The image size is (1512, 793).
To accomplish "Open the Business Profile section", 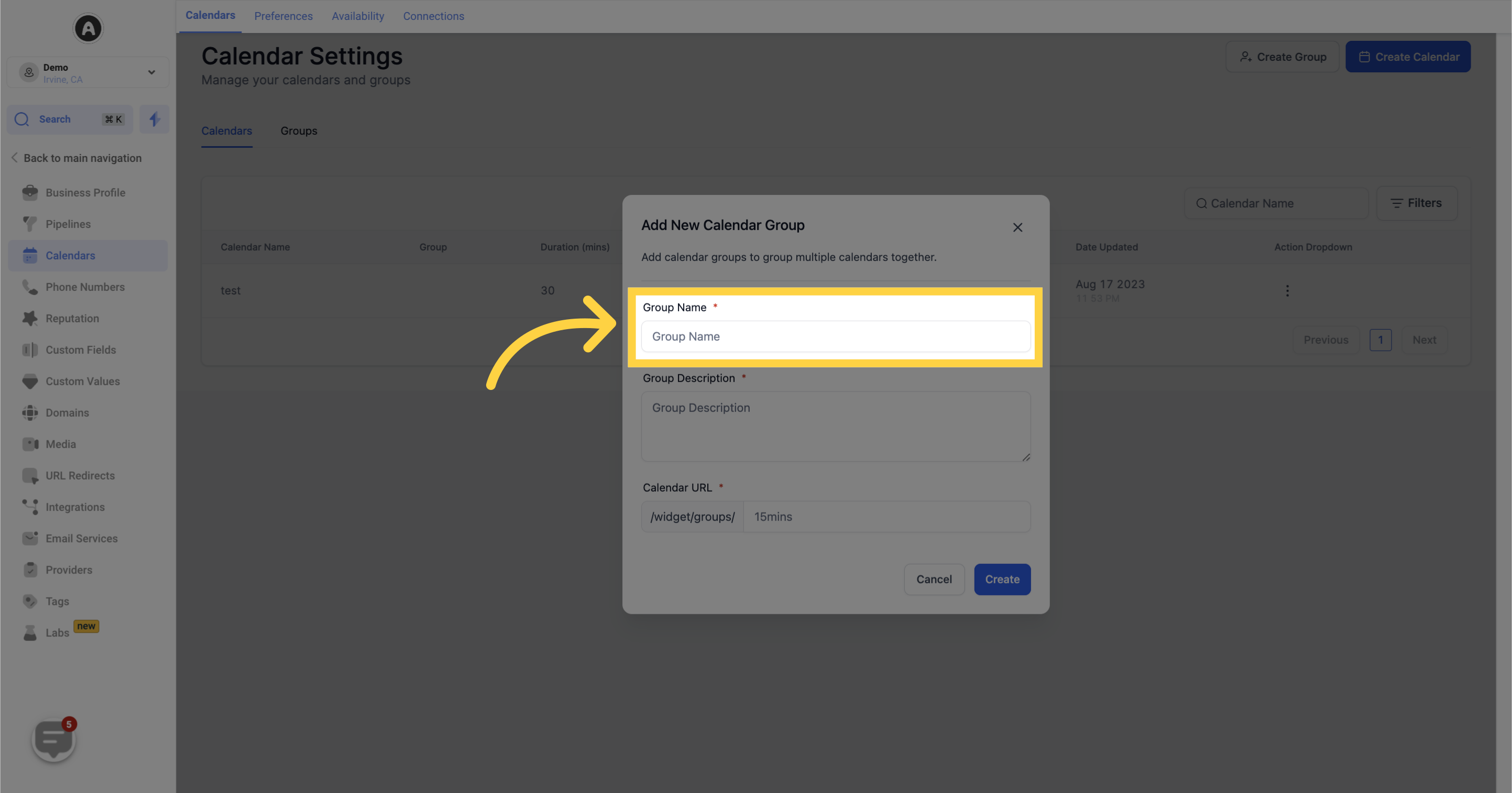I will coord(85,192).
